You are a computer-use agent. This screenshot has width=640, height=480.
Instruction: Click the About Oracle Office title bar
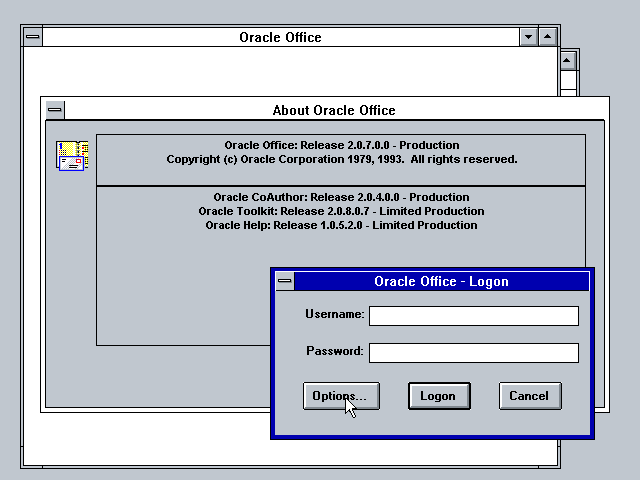(x=334, y=110)
